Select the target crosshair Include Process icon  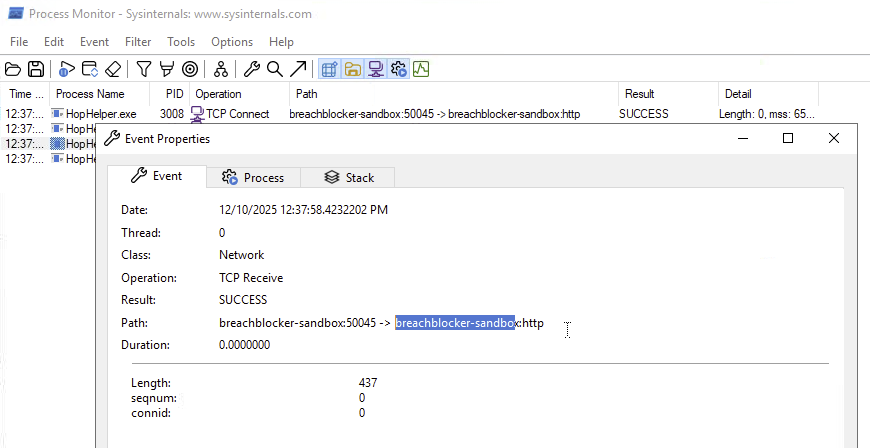click(x=190, y=69)
